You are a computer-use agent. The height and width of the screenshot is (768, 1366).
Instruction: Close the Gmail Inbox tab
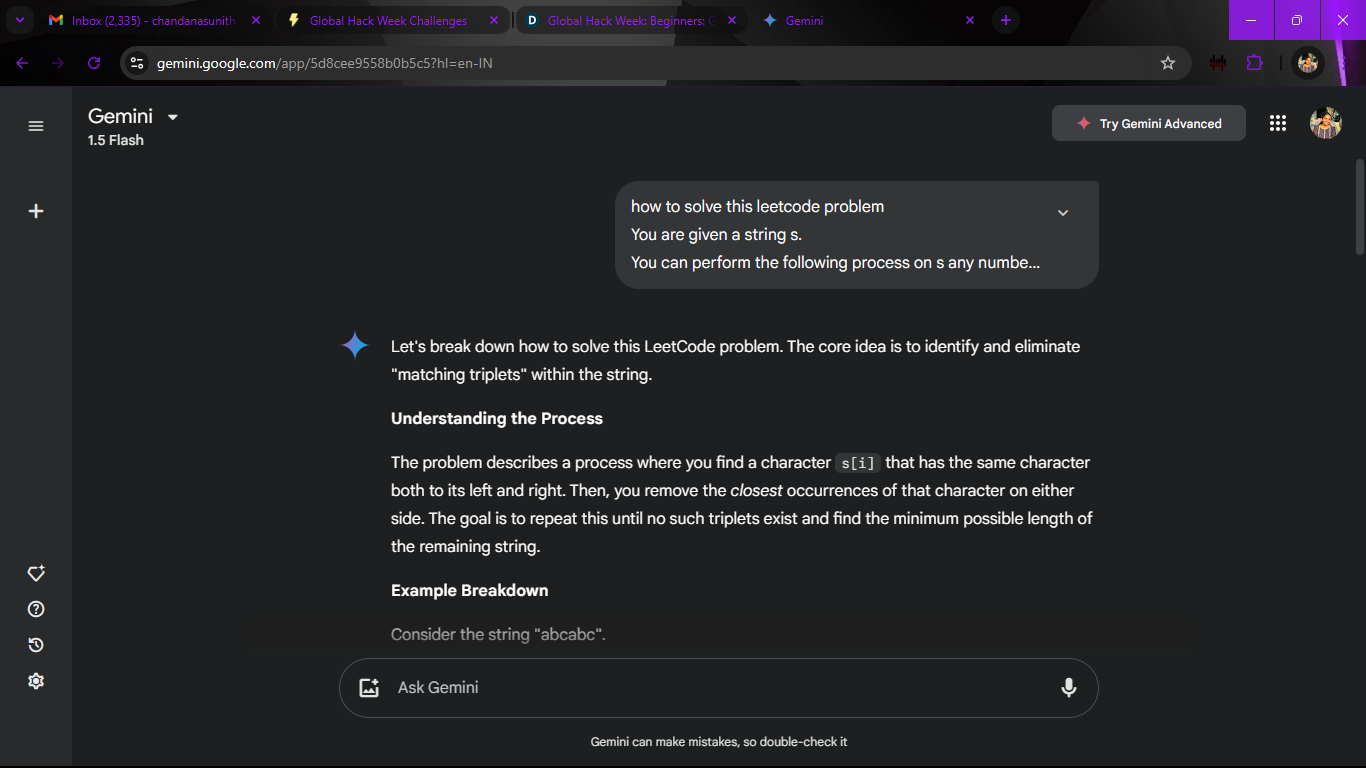(256, 20)
